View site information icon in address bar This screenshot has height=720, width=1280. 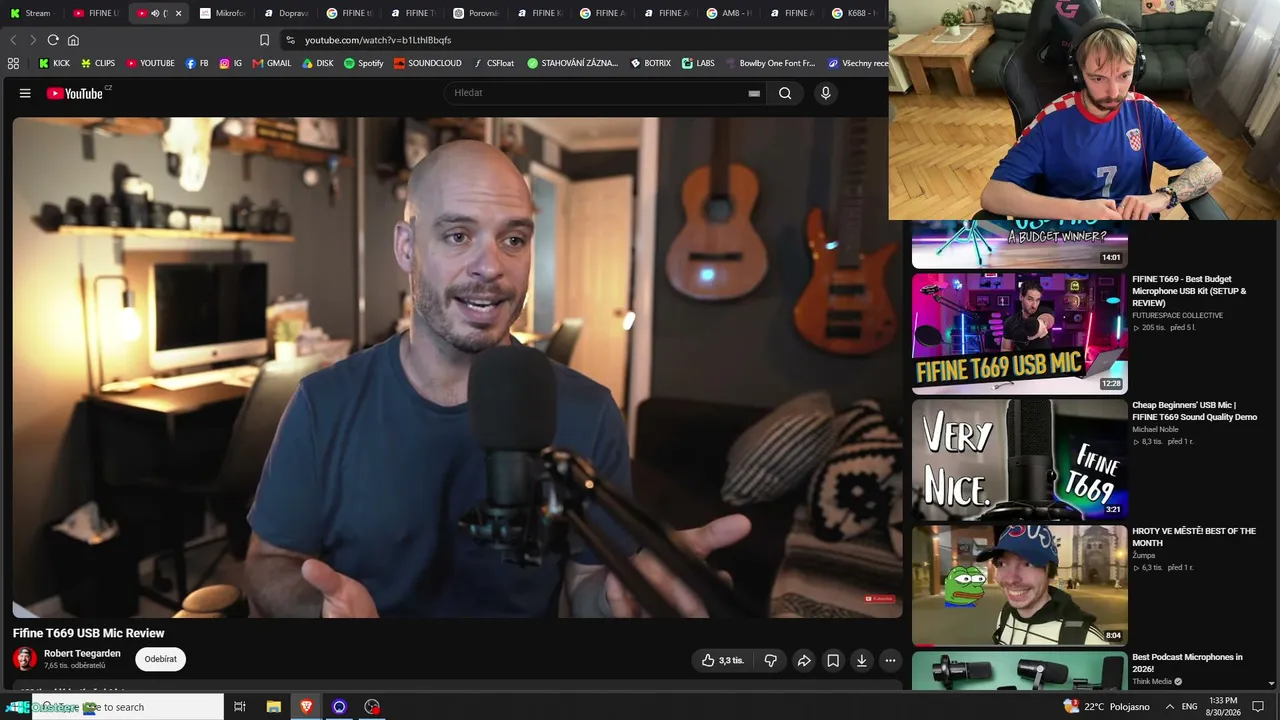point(290,40)
